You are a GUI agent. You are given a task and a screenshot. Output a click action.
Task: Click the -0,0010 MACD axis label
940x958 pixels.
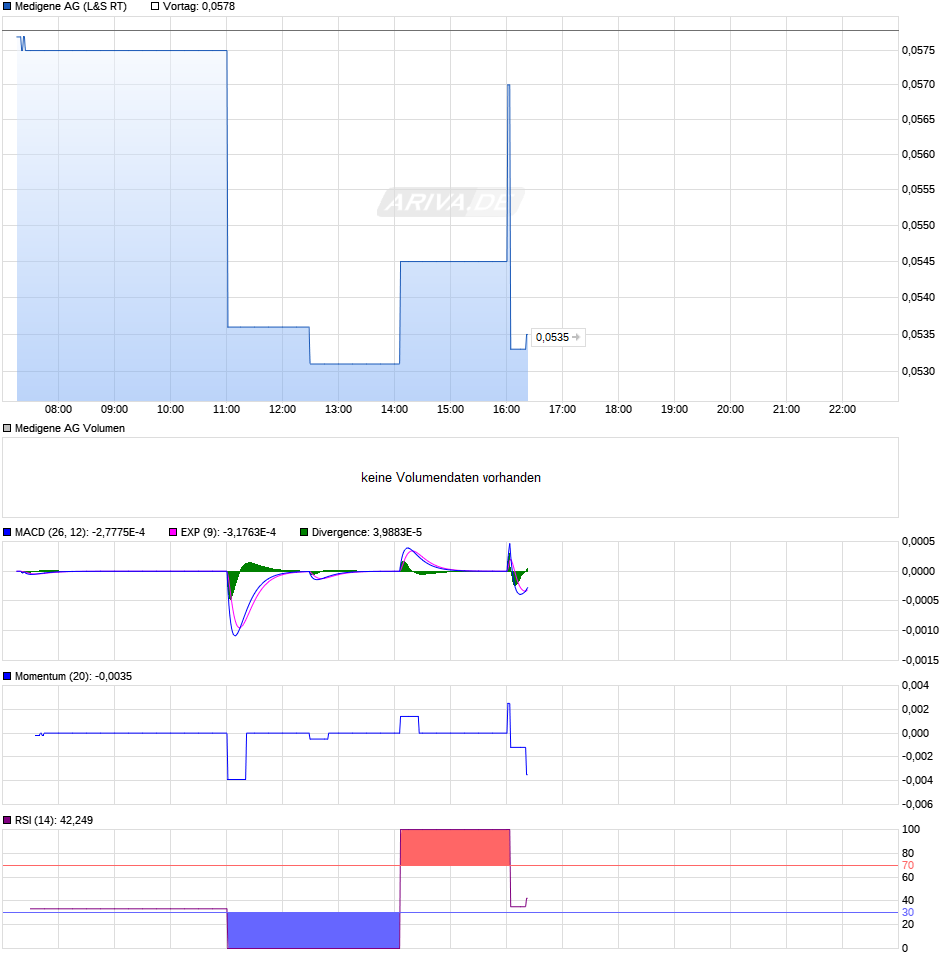point(920,630)
